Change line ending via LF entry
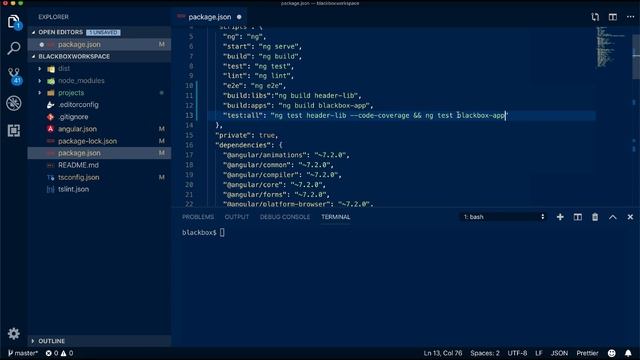This screenshot has width=640, height=360. click(539, 353)
